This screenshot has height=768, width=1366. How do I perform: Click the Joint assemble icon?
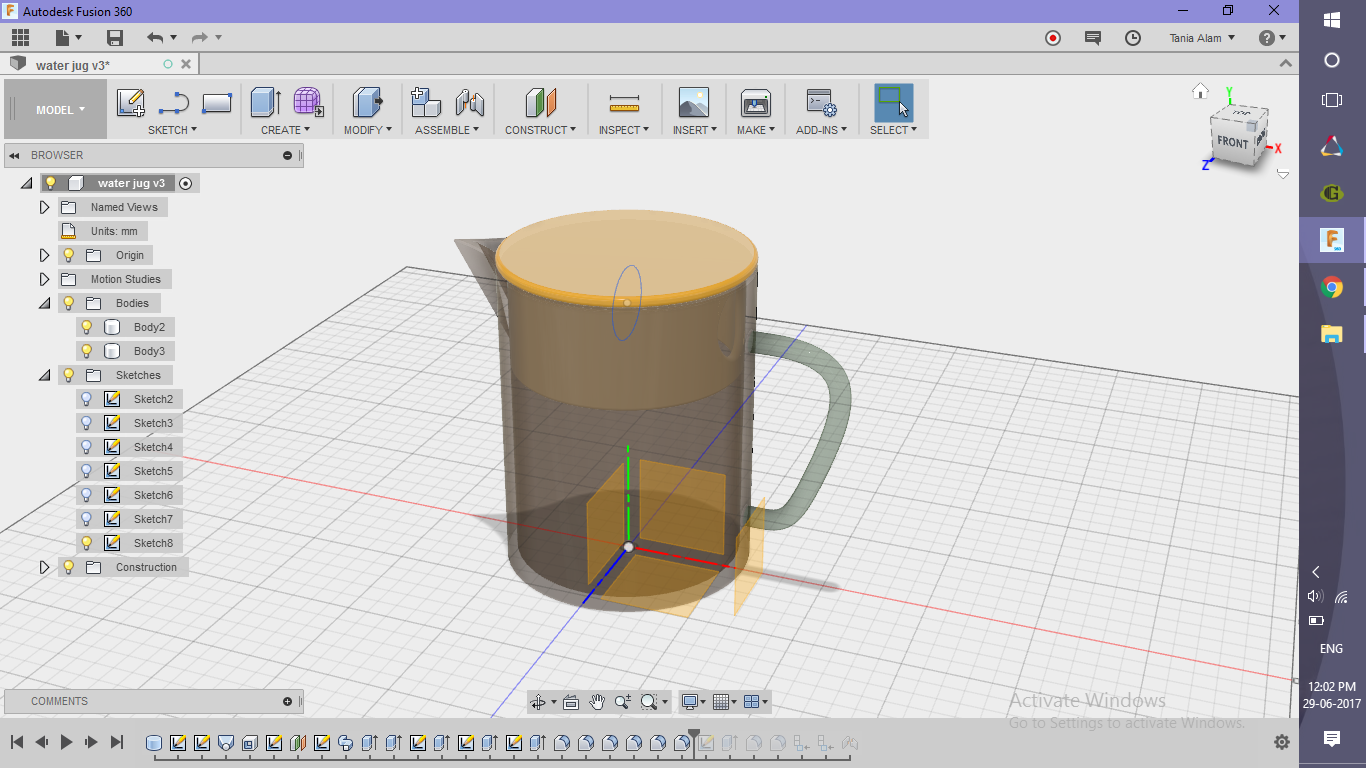[x=469, y=103]
